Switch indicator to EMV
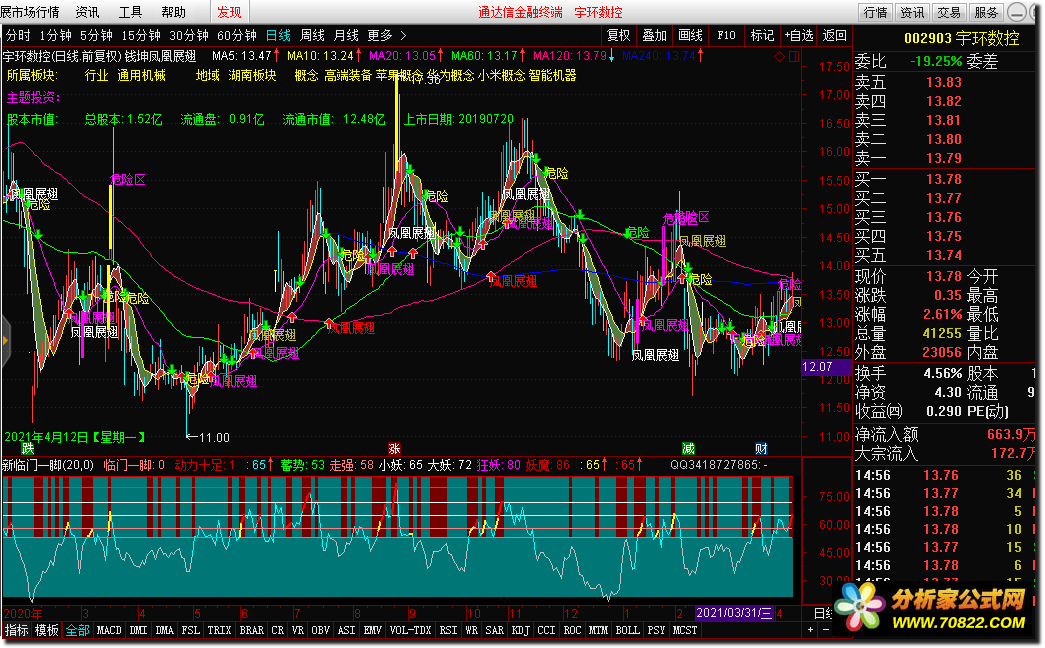This screenshot has width=1045, height=648. (373, 630)
